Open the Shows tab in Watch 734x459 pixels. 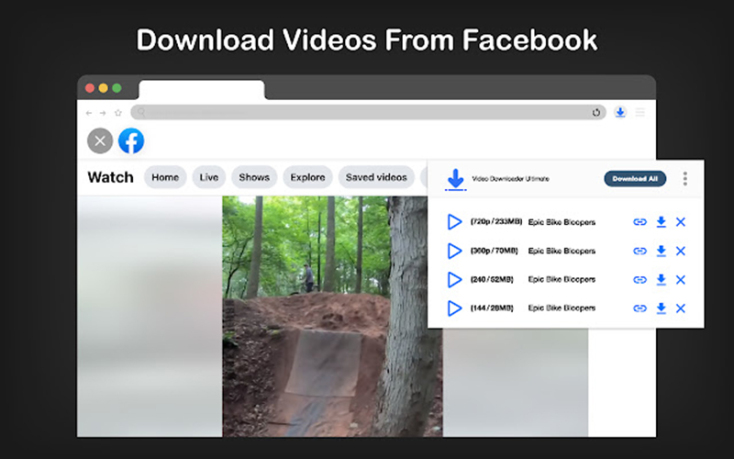coord(254,177)
